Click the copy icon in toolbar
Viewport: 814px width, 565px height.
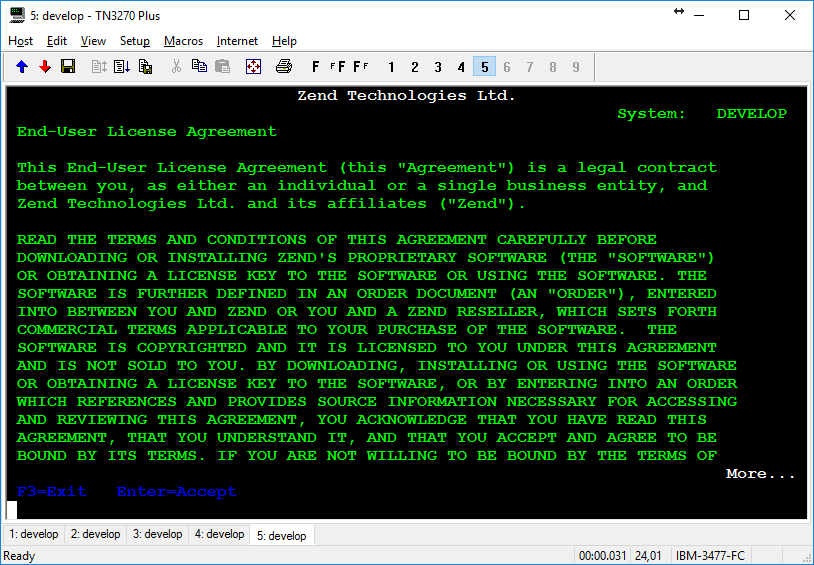pyautogui.click(x=199, y=67)
